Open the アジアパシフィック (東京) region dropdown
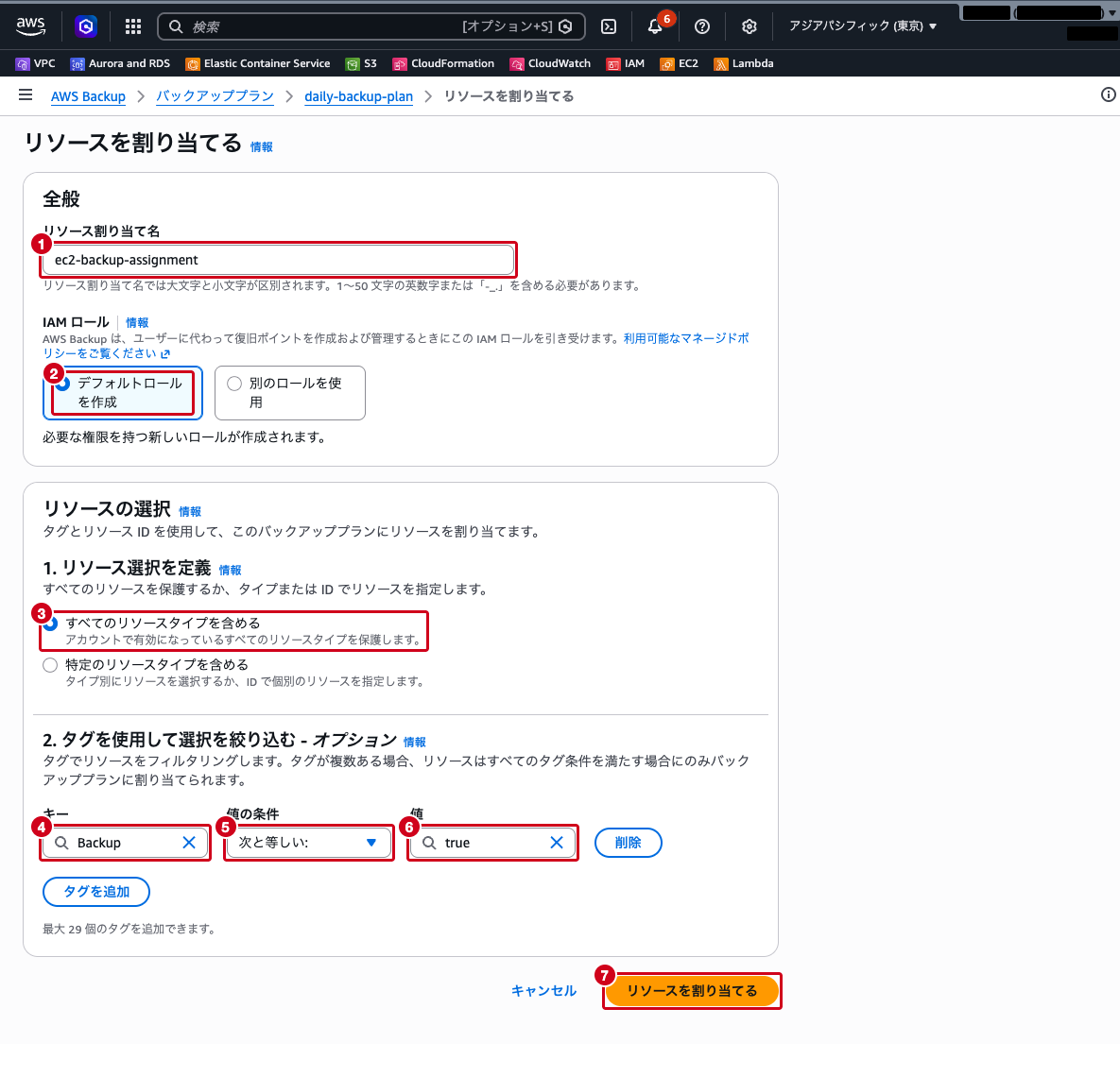Image resolution: width=1120 pixels, height=1077 pixels. tap(863, 26)
